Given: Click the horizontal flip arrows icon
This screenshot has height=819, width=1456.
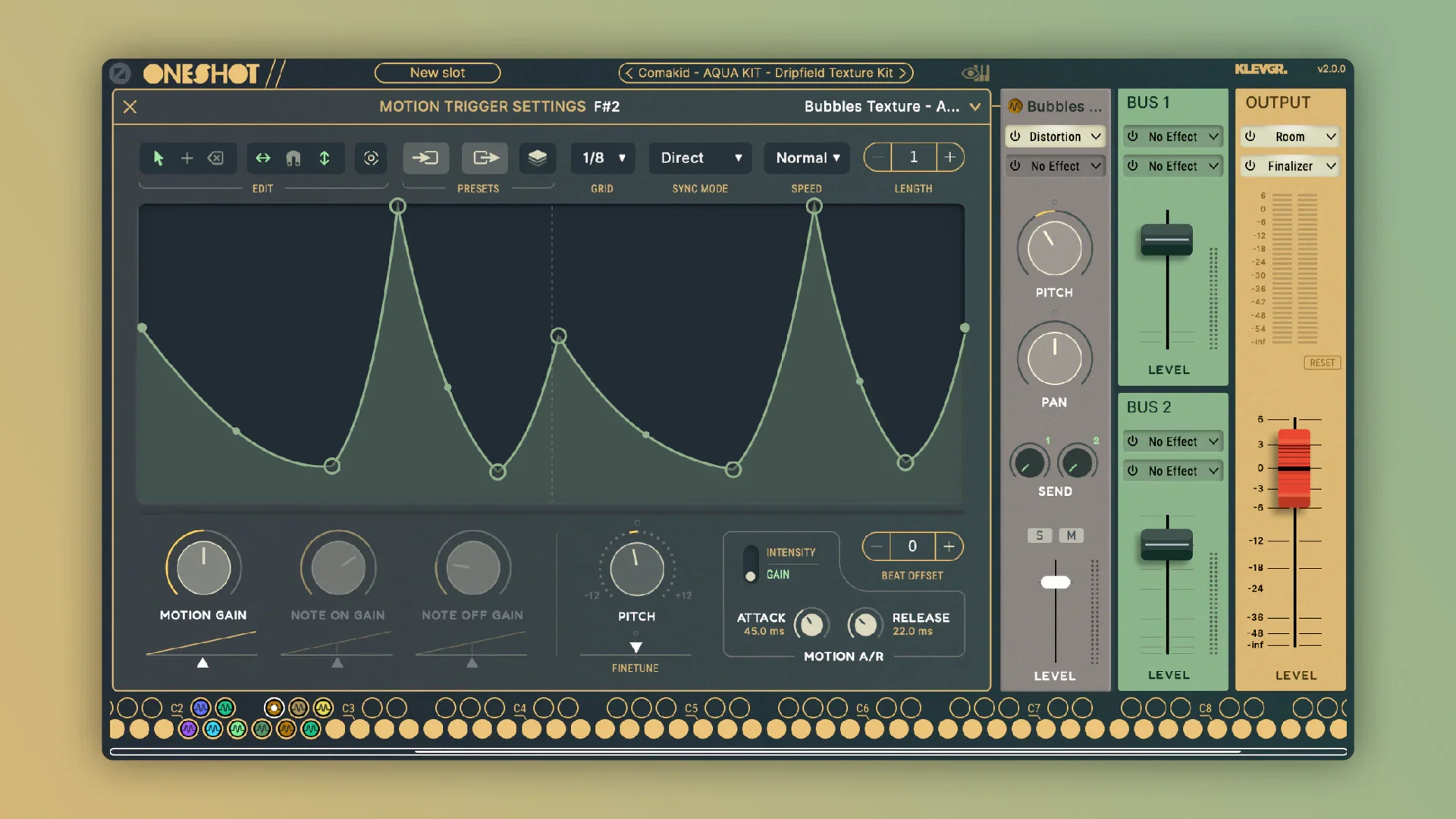Looking at the screenshot, I should tap(263, 158).
